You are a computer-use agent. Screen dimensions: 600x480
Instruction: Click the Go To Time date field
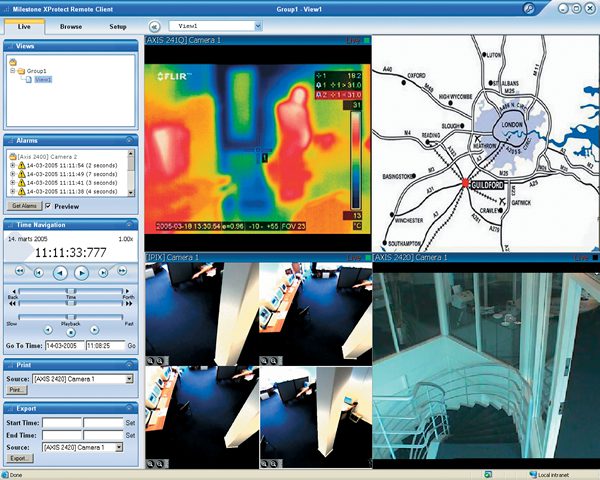(64, 346)
